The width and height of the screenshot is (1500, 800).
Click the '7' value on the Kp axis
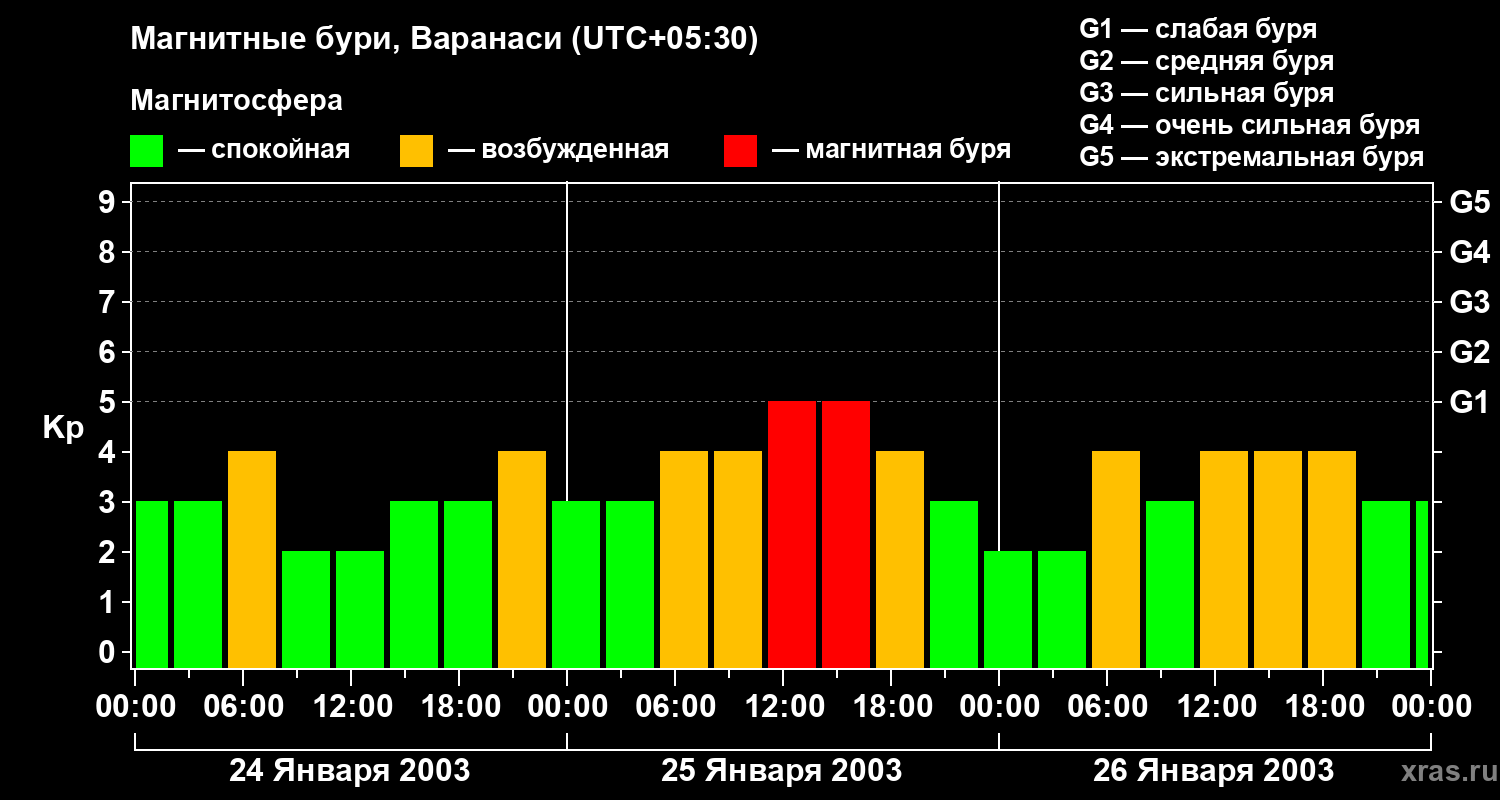tap(109, 302)
